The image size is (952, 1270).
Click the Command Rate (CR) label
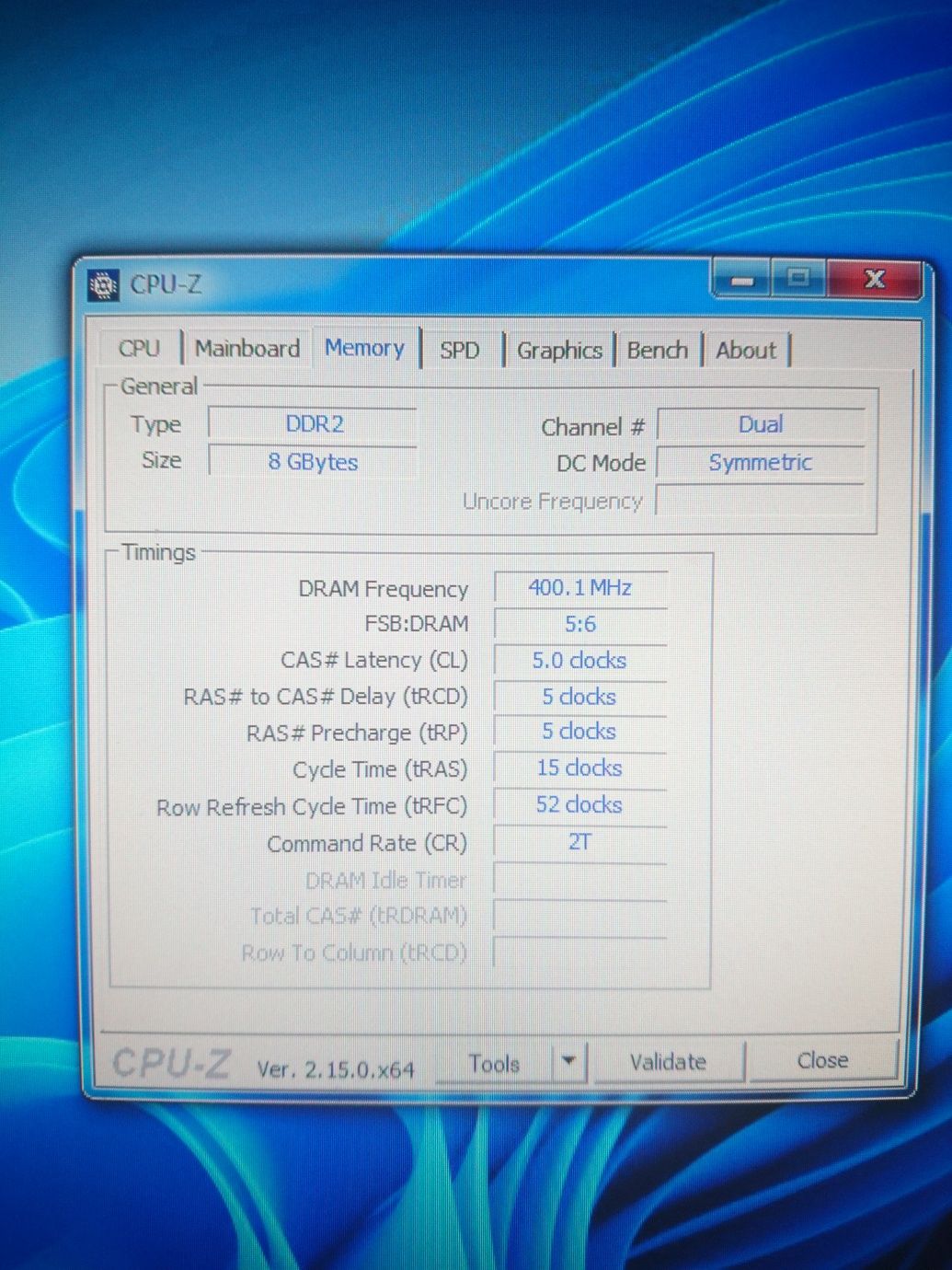367,844
